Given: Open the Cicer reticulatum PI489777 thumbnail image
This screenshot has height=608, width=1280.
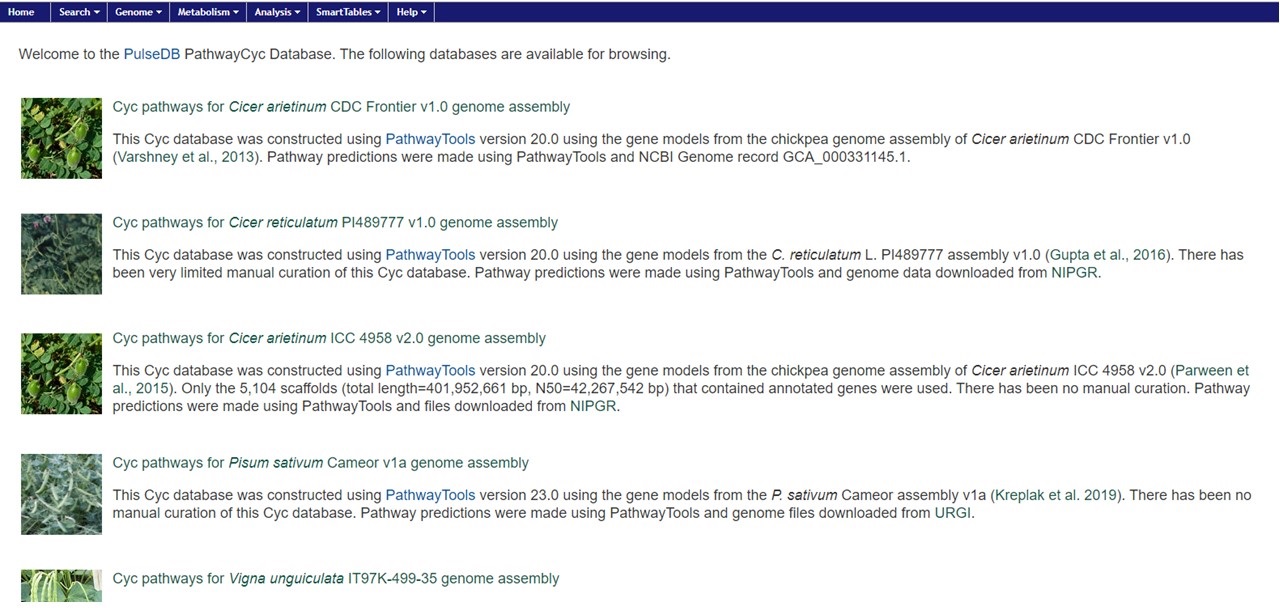Looking at the screenshot, I should point(62,254).
